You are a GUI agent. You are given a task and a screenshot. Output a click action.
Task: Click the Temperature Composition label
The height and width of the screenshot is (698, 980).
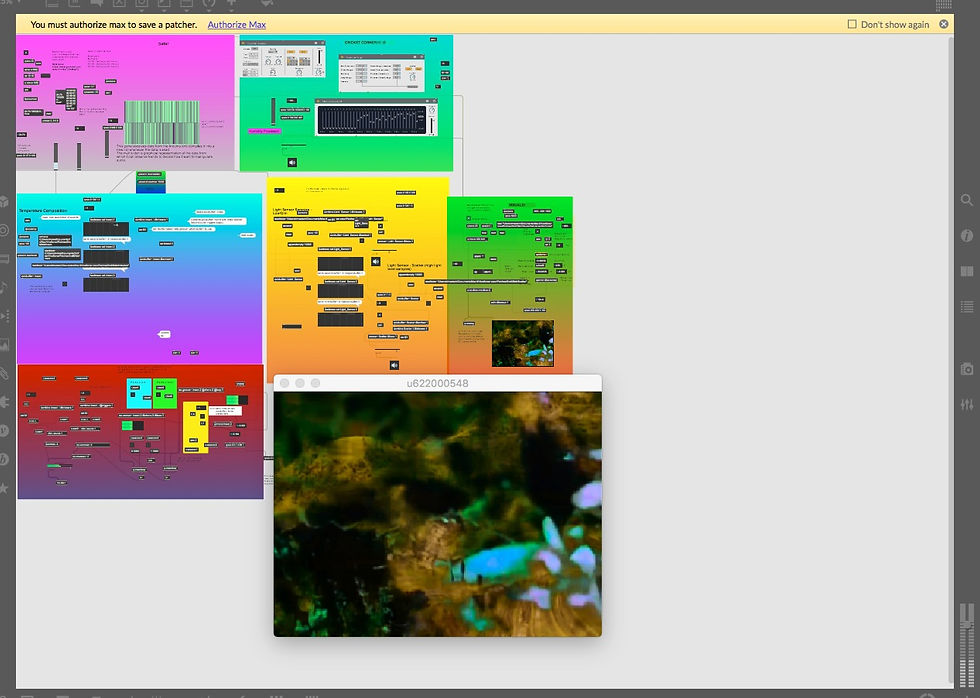coord(43,211)
